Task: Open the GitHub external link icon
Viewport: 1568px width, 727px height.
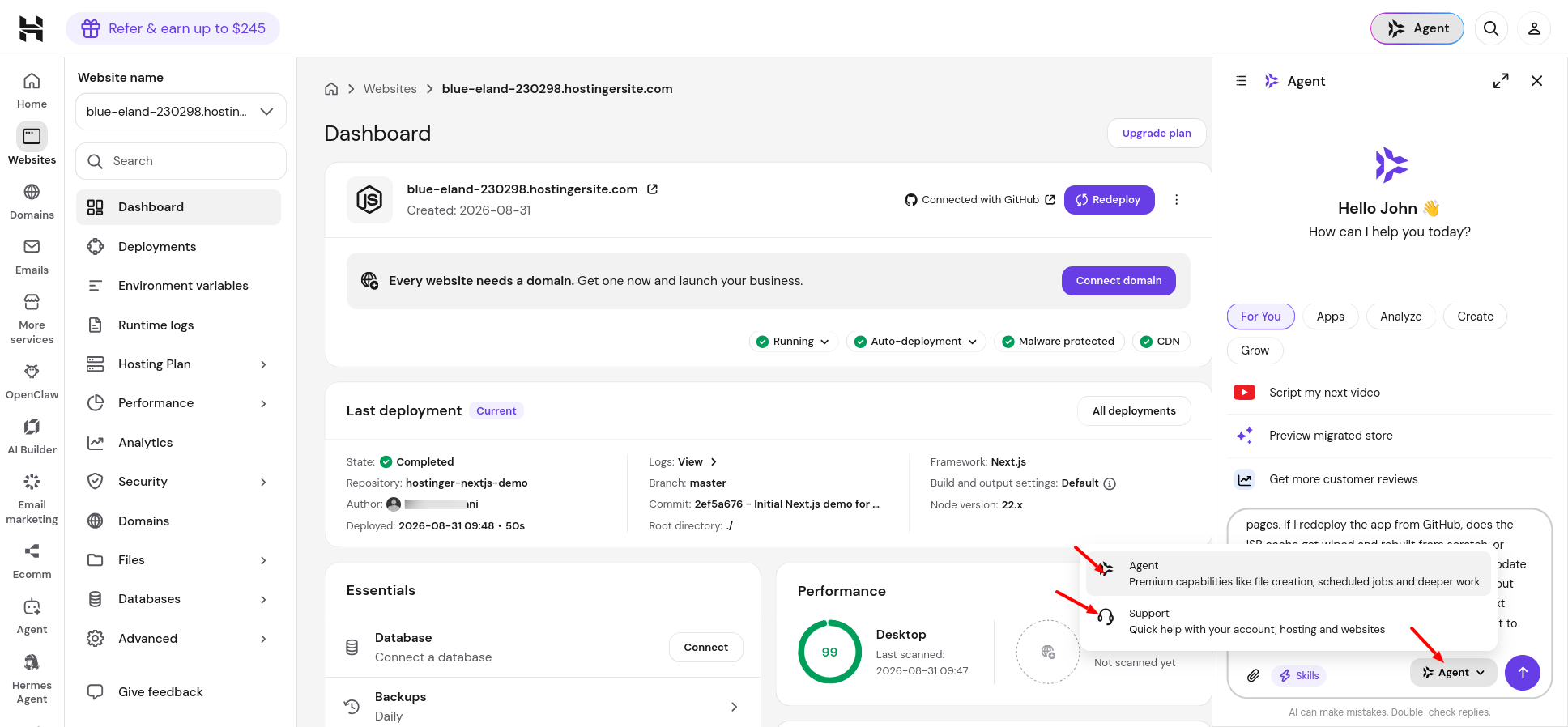Action: [x=1050, y=200]
